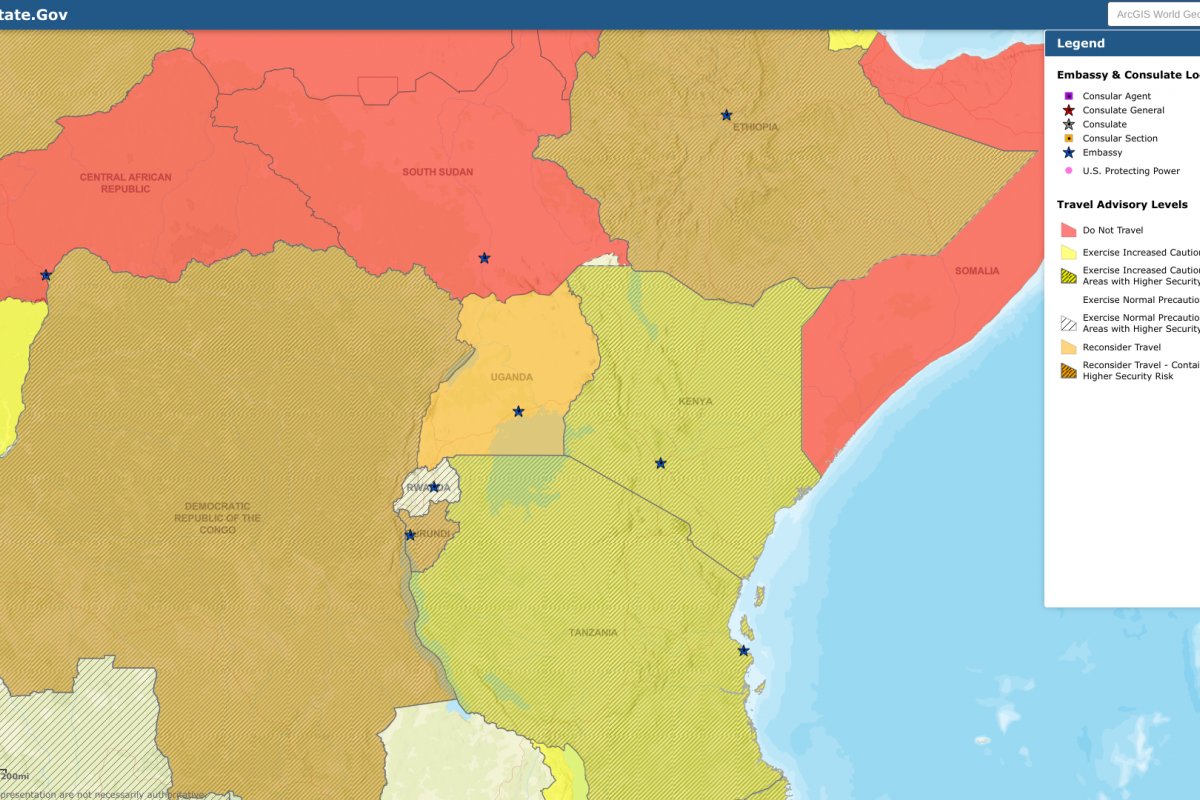Select the Democratic Republic of the Congo region

point(217,517)
